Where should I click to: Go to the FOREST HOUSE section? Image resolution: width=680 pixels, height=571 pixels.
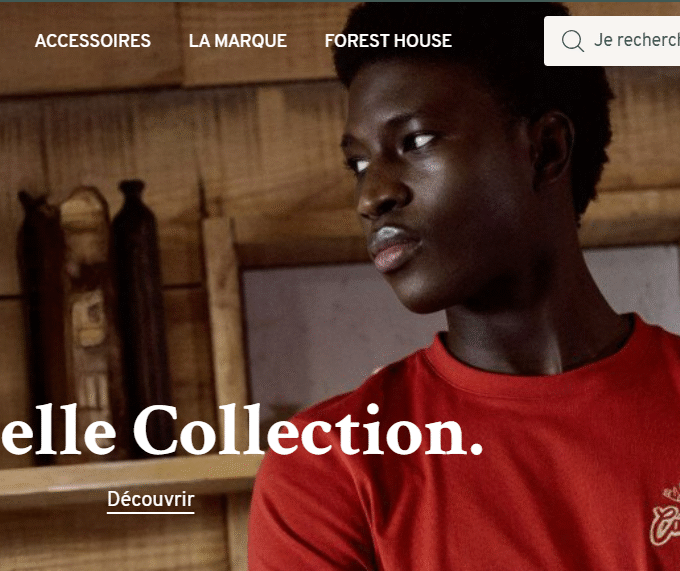(388, 41)
